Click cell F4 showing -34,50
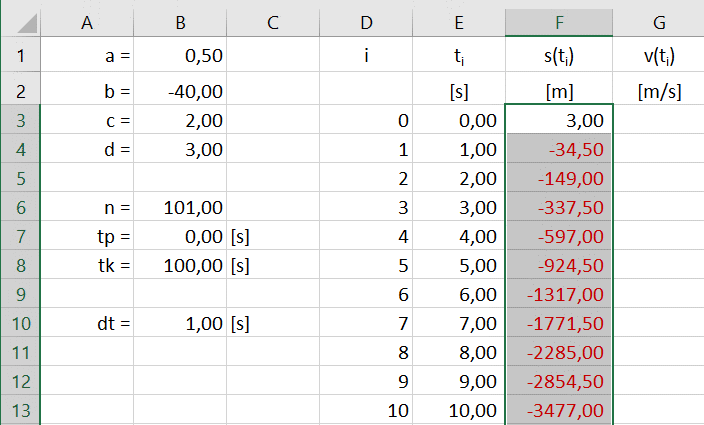Image resolution: width=704 pixels, height=425 pixels. [559, 150]
